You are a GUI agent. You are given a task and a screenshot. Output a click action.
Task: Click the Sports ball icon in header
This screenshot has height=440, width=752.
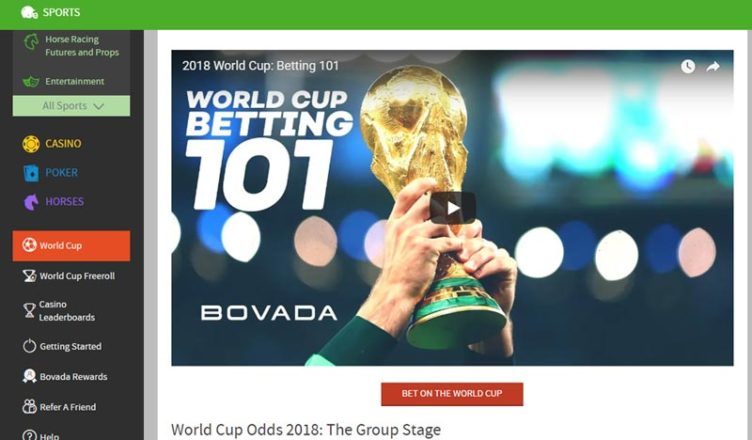tap(29, 12)
